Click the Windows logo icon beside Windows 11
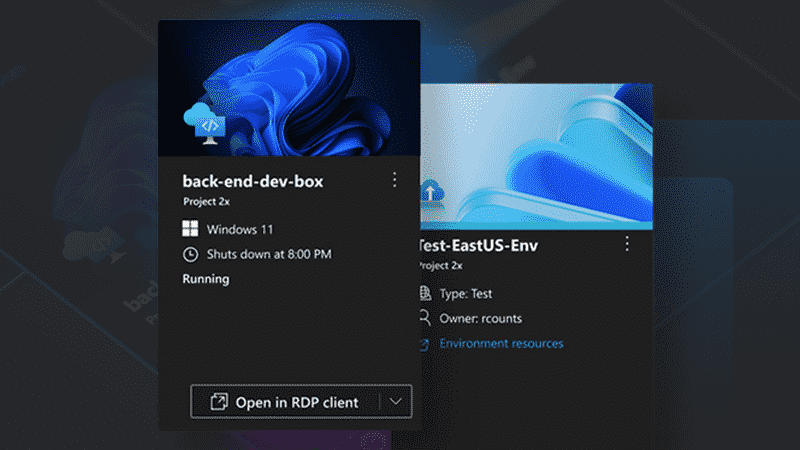This screenshot has width=800, height=450. pos(190,229)
